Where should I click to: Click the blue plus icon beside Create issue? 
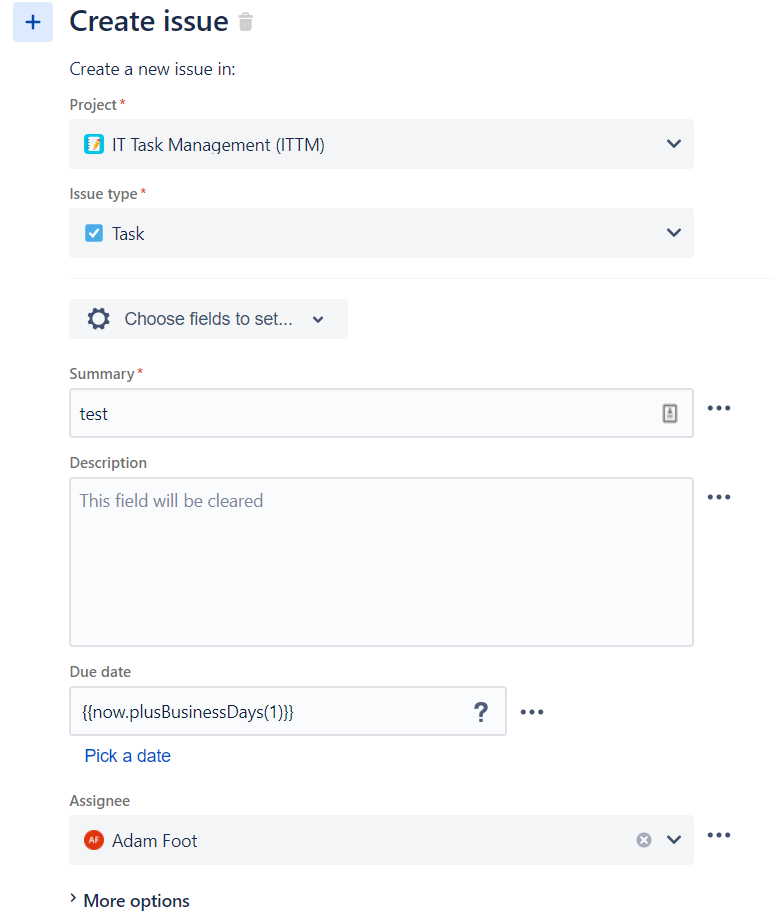[x=33, y=22]
